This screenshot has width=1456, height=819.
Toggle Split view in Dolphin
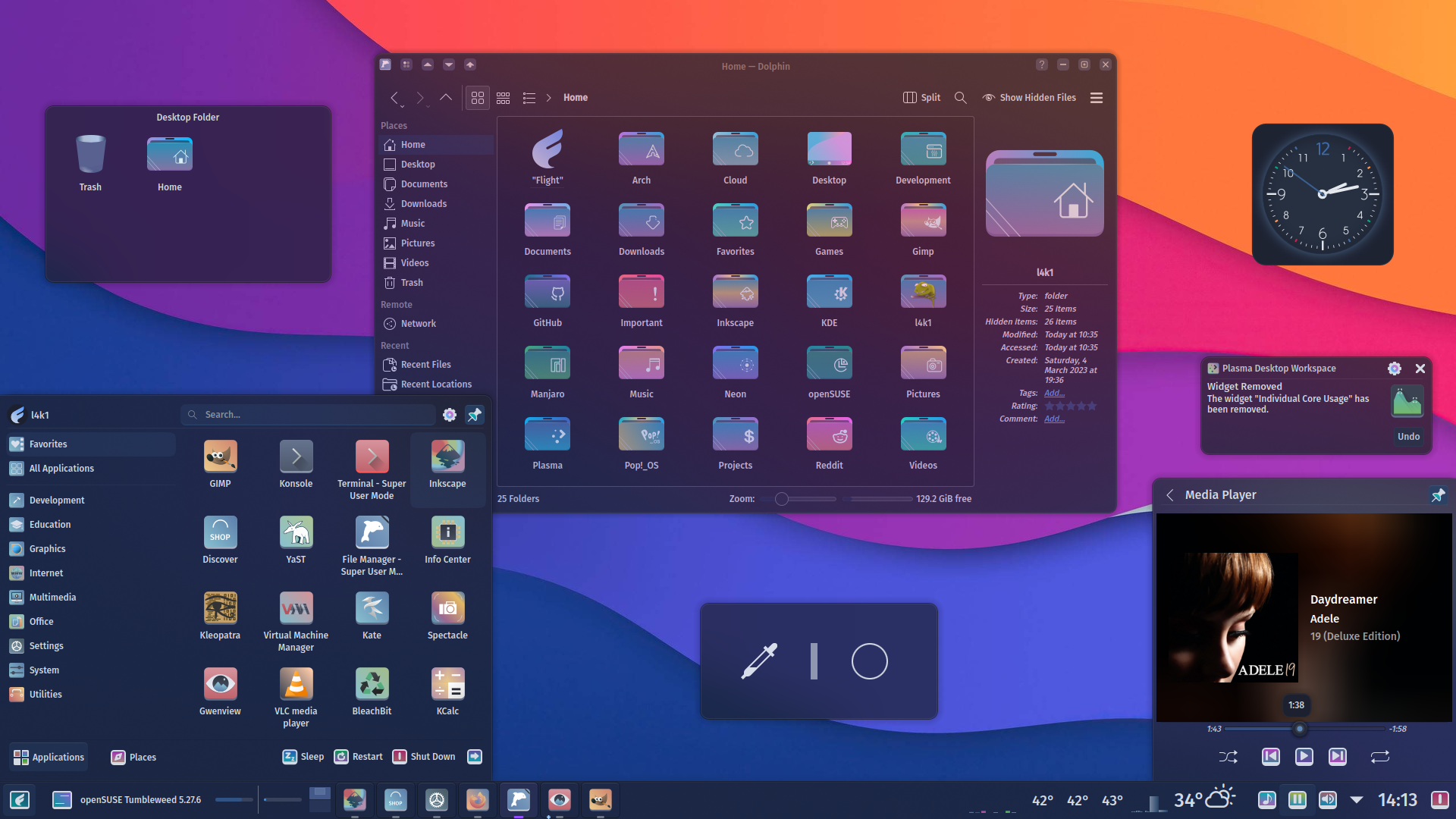click(921, 98)
